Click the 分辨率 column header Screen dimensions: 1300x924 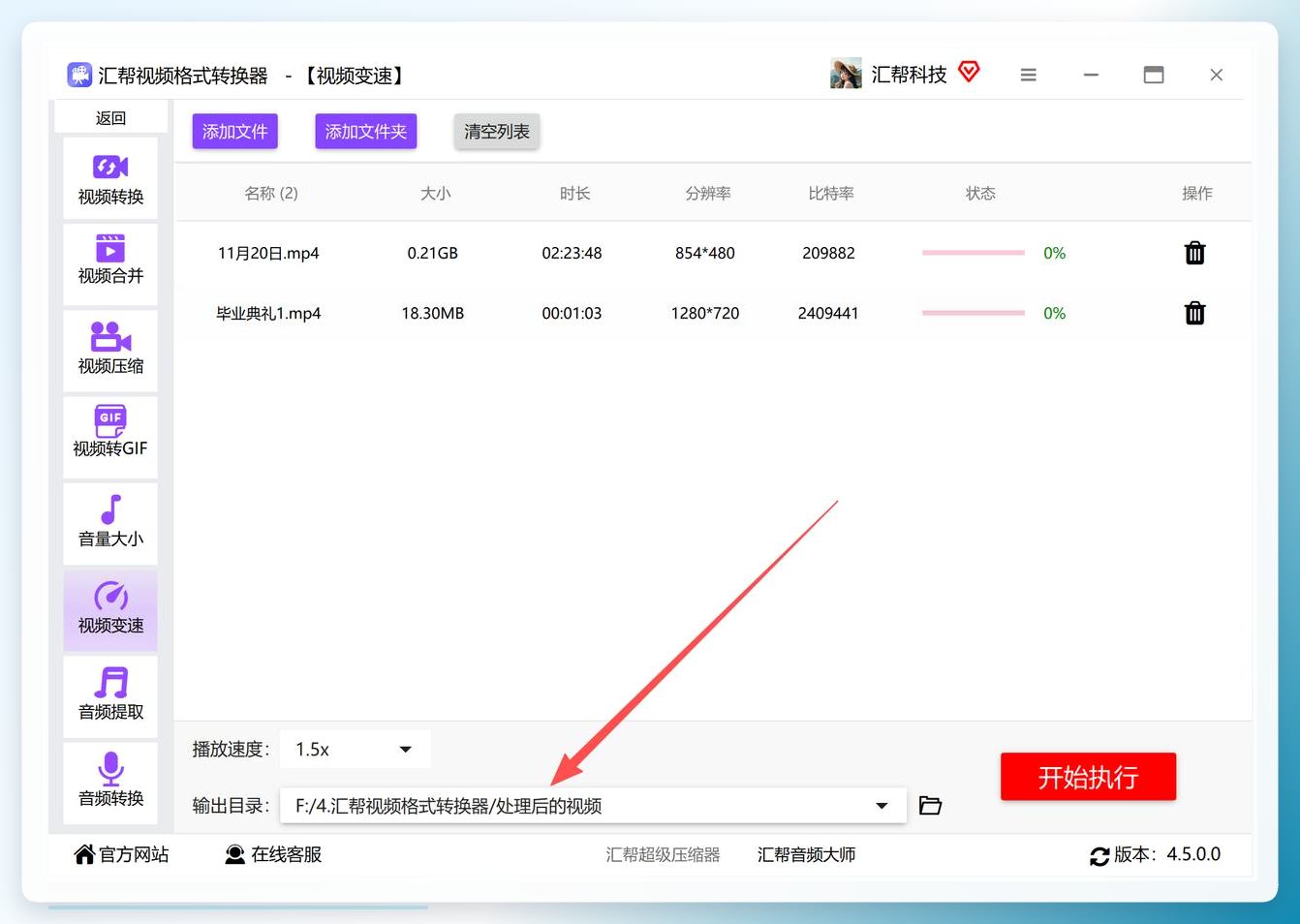[708, 194]
